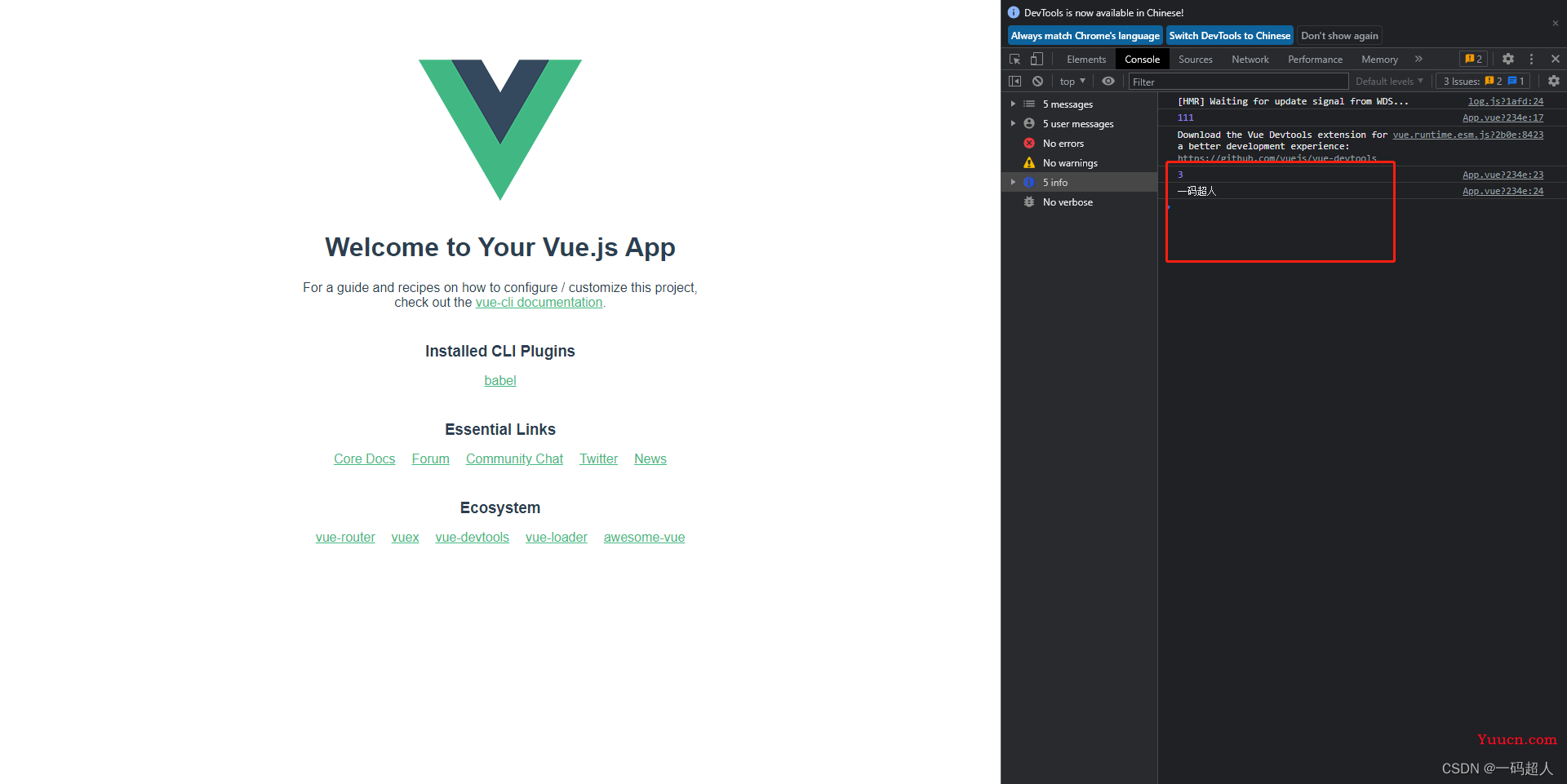Open the vue-loader ecosystem link
Screen dimensions: 1567x784
click(557, 537)
